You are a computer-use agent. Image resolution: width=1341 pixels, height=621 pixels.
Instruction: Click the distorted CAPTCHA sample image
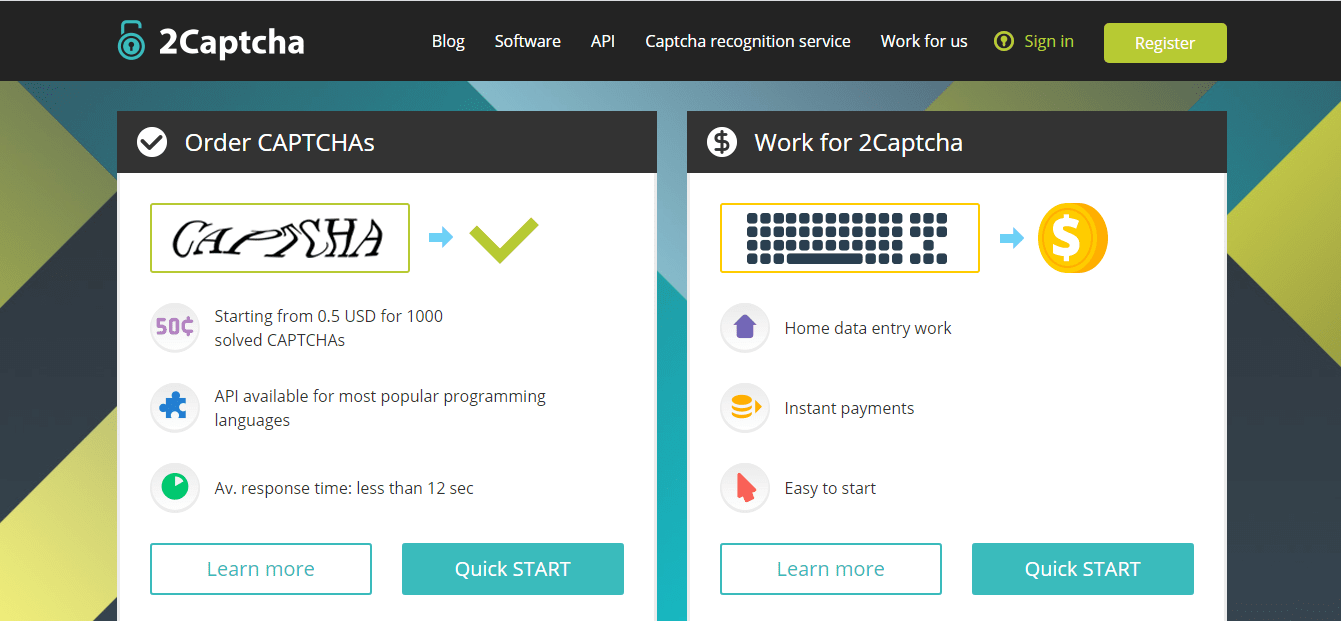coord(280,238)
